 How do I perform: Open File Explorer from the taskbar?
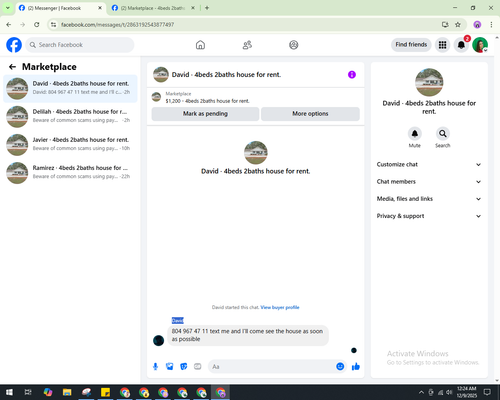(x=67, y=392)
